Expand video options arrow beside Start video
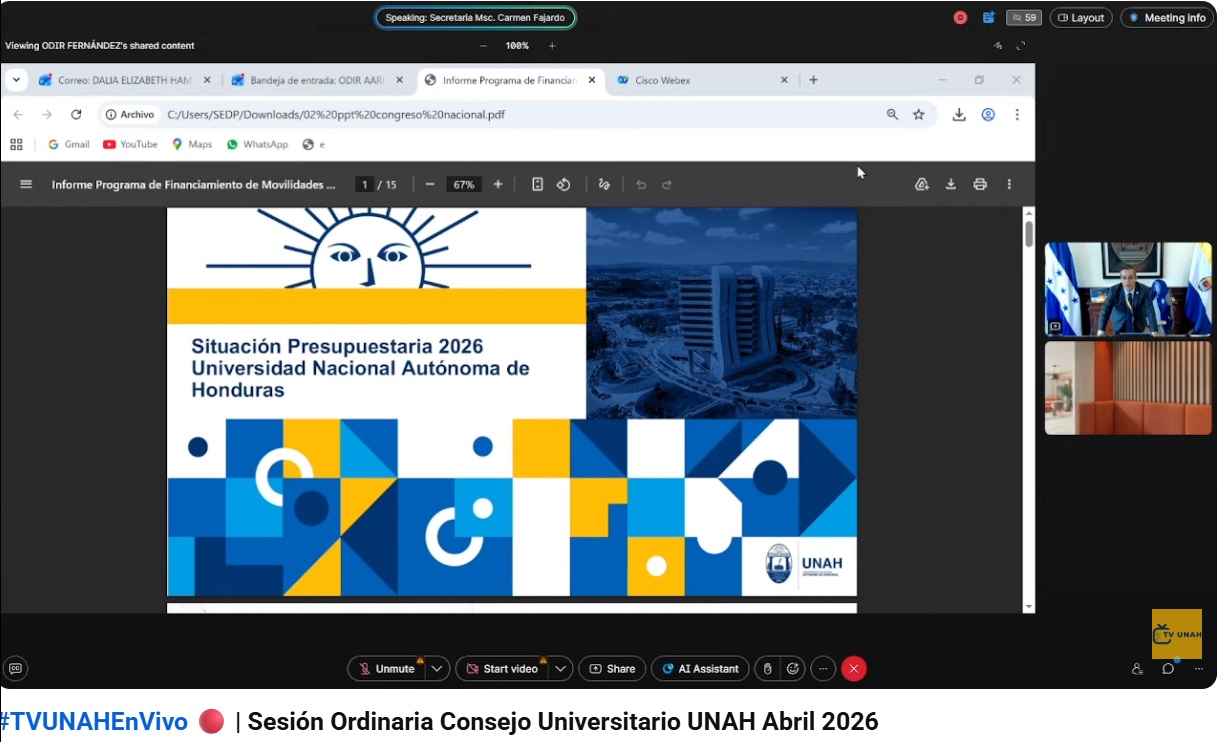 click(560, 669)
